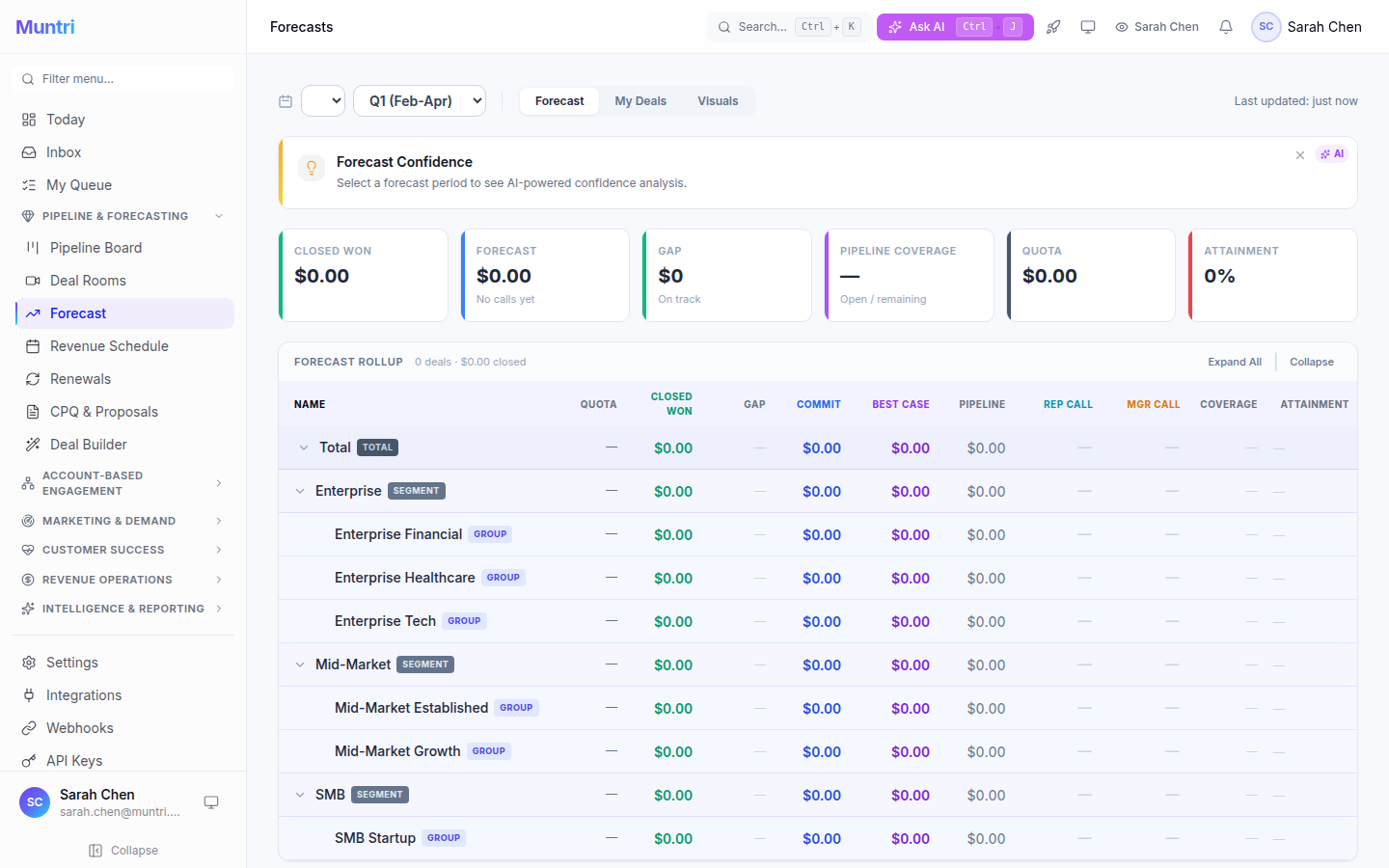Screen dimensions: 1389x868
Task: Open Webhooks from the sidebar
Action: 80,727
